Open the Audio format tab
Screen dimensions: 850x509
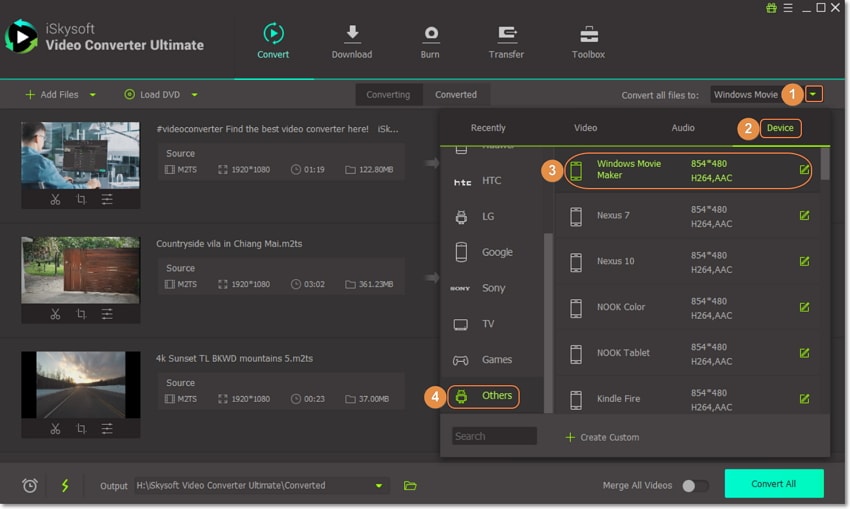point(683,128)
